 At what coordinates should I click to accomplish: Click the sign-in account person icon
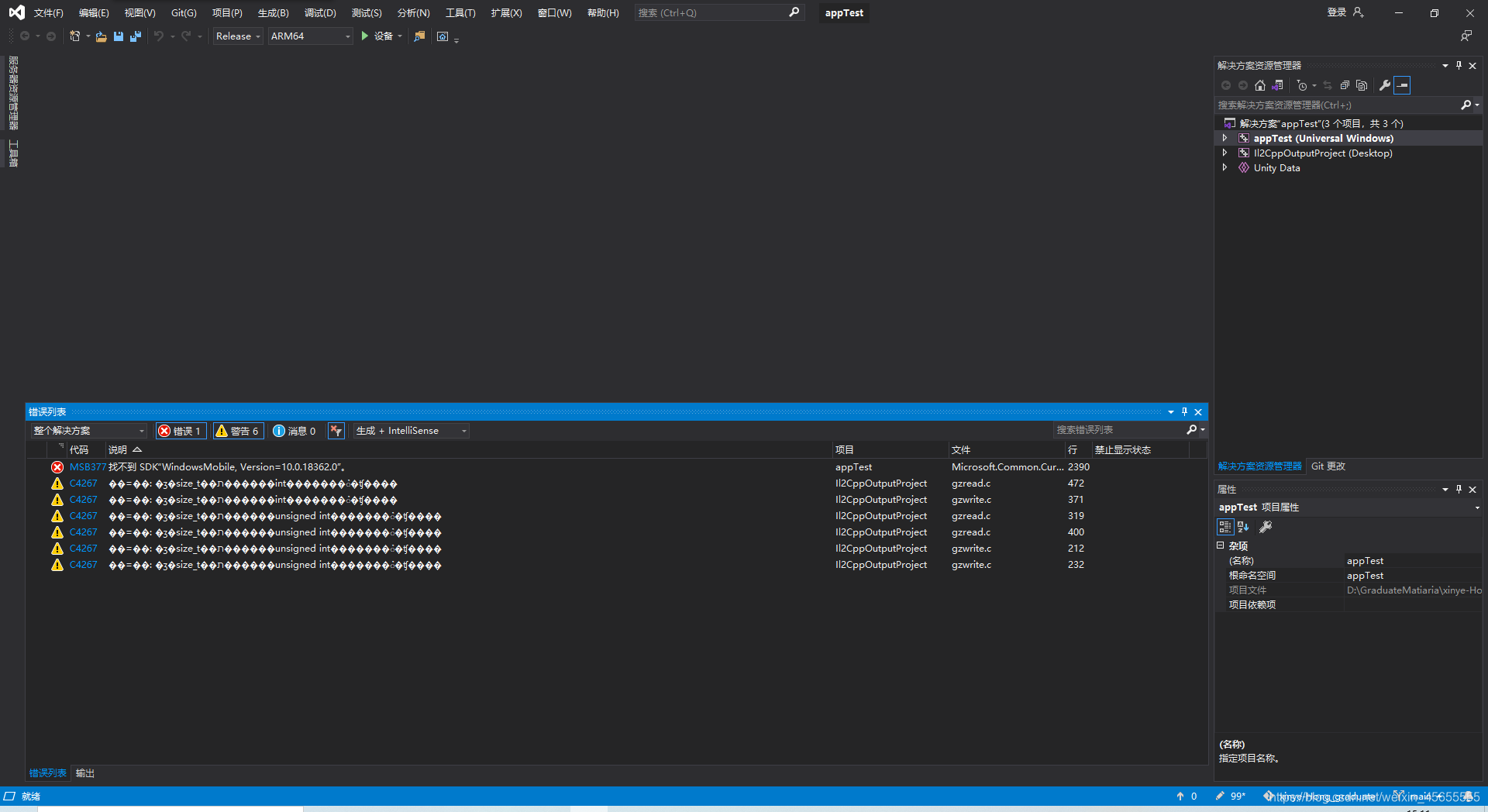[x=1358, y=12]
